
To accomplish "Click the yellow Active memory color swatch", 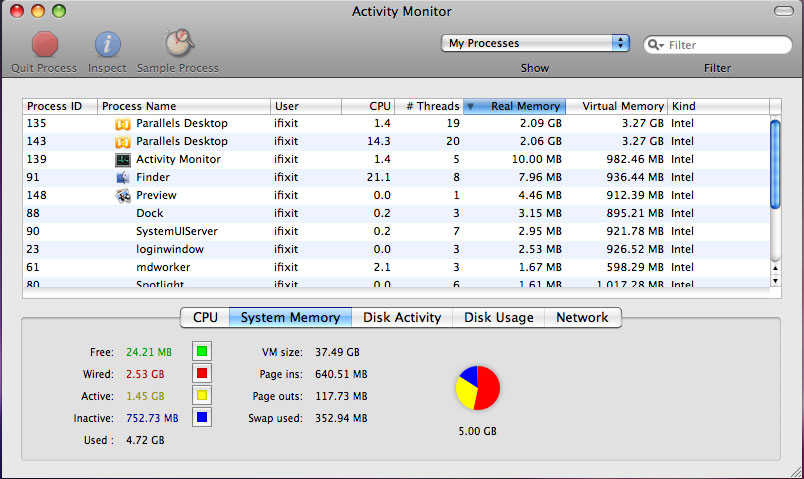I will (202, 395).
